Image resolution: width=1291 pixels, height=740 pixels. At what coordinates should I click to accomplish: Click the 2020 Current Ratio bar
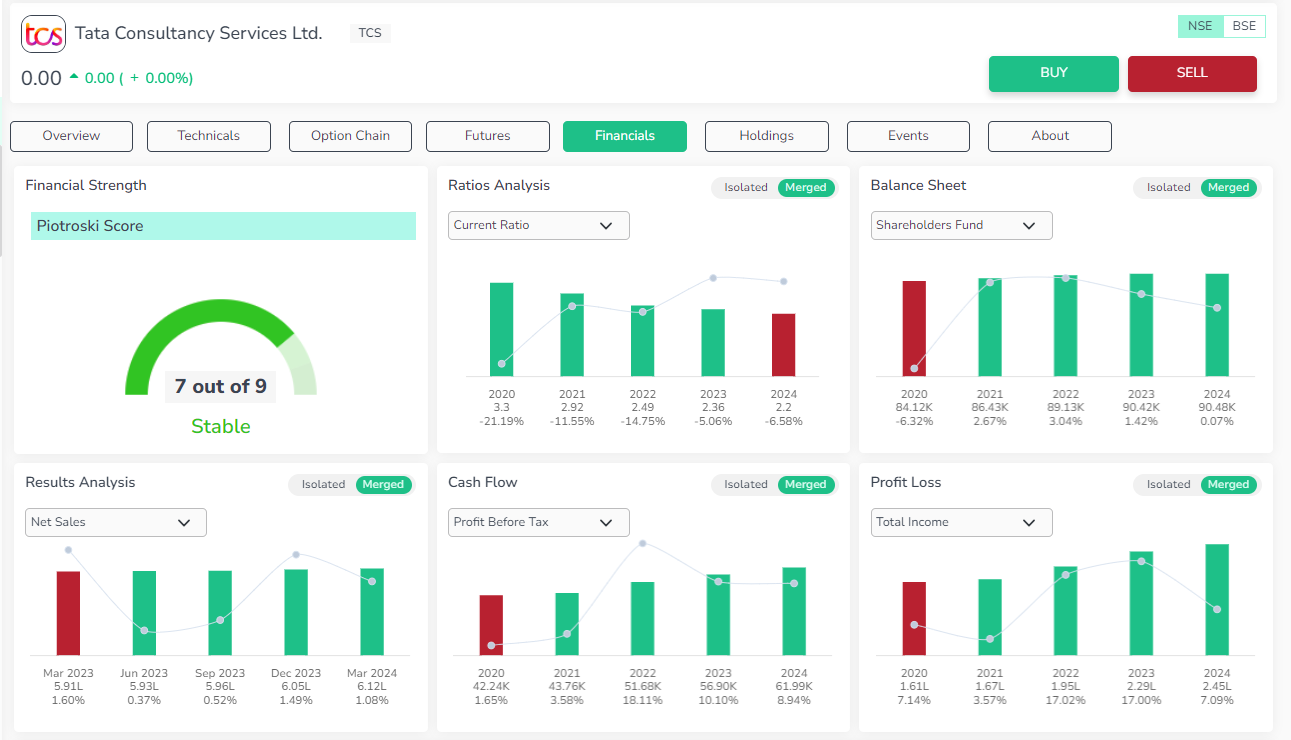pyautogui.click(x=502, y=330)
